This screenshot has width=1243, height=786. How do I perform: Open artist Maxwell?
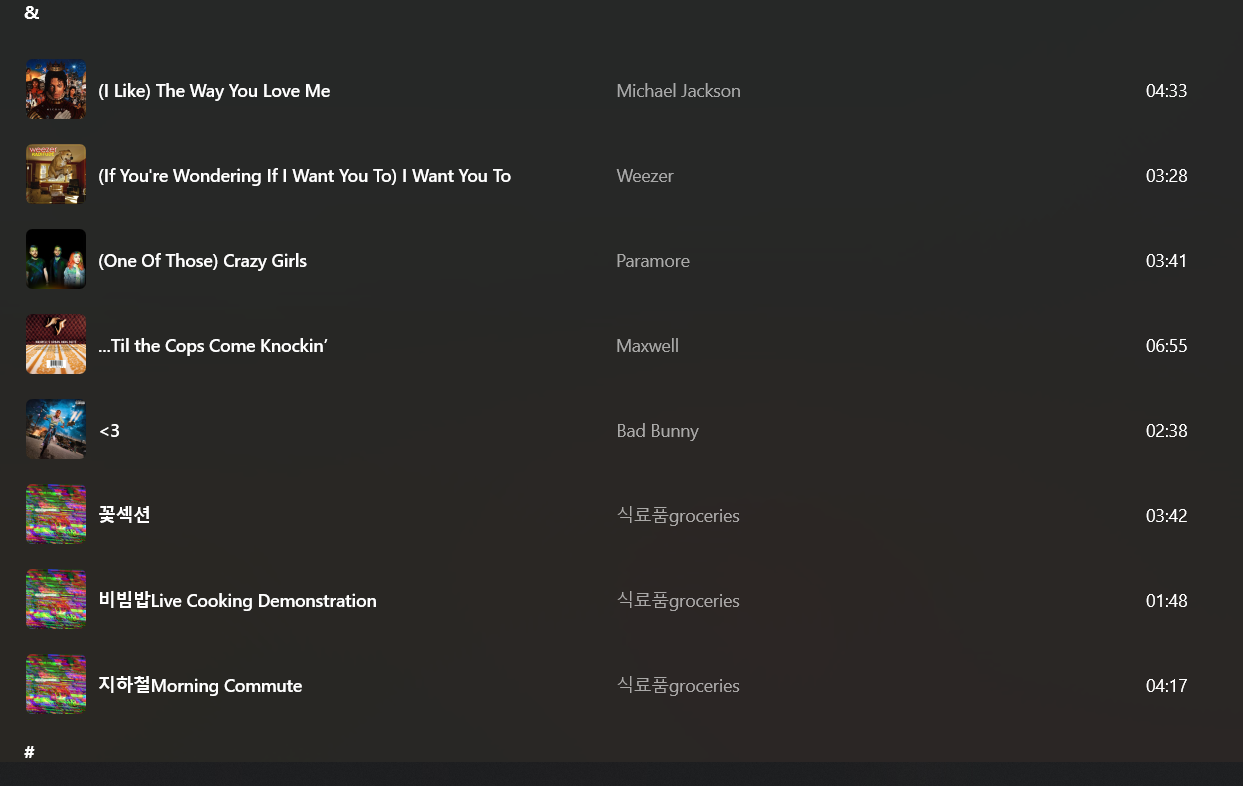pyautogui.click(x=647, y=346)
